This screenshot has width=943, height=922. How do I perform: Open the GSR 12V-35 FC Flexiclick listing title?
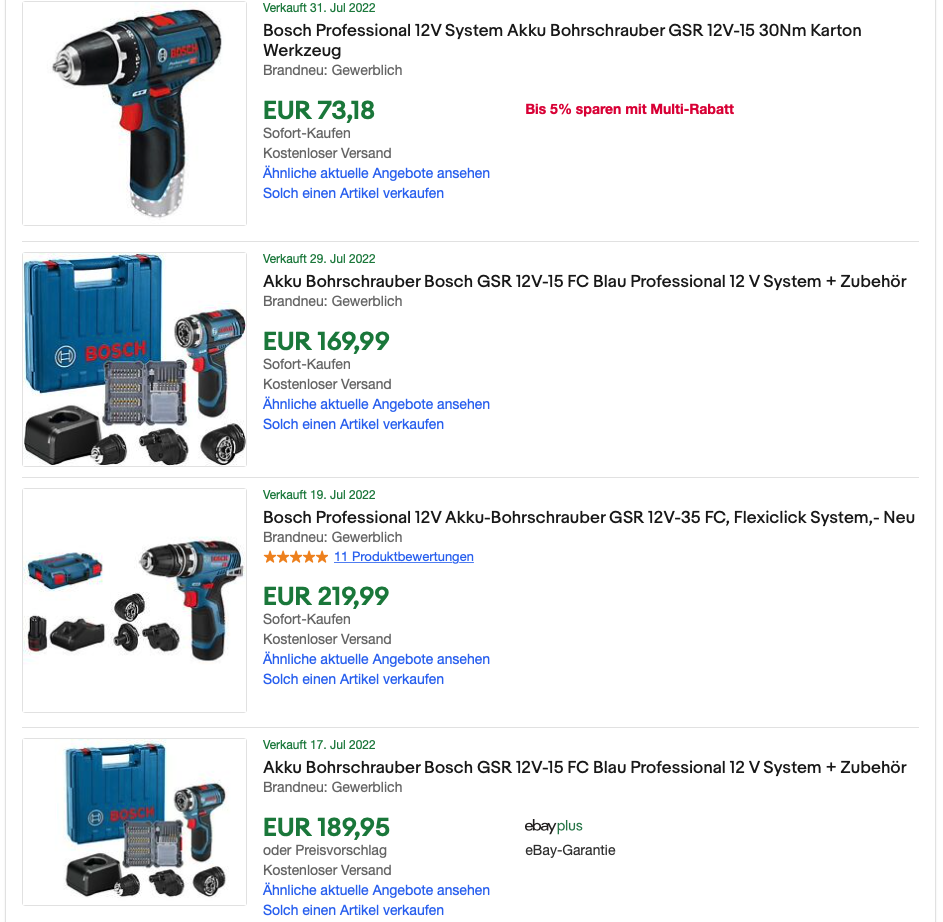tap(589, 517)
